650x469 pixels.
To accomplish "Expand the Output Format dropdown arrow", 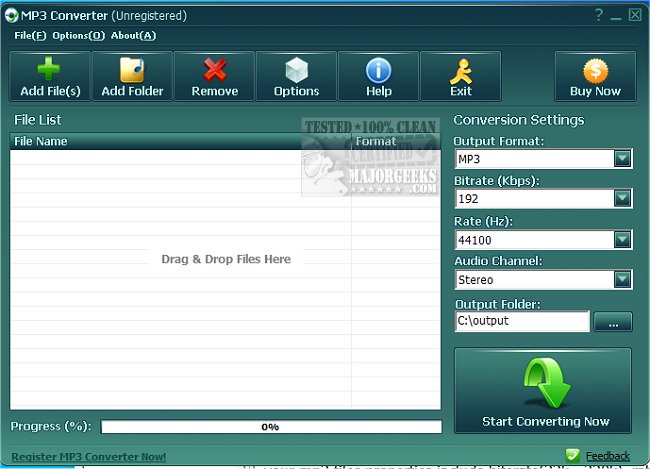I will tap(622, 158).
